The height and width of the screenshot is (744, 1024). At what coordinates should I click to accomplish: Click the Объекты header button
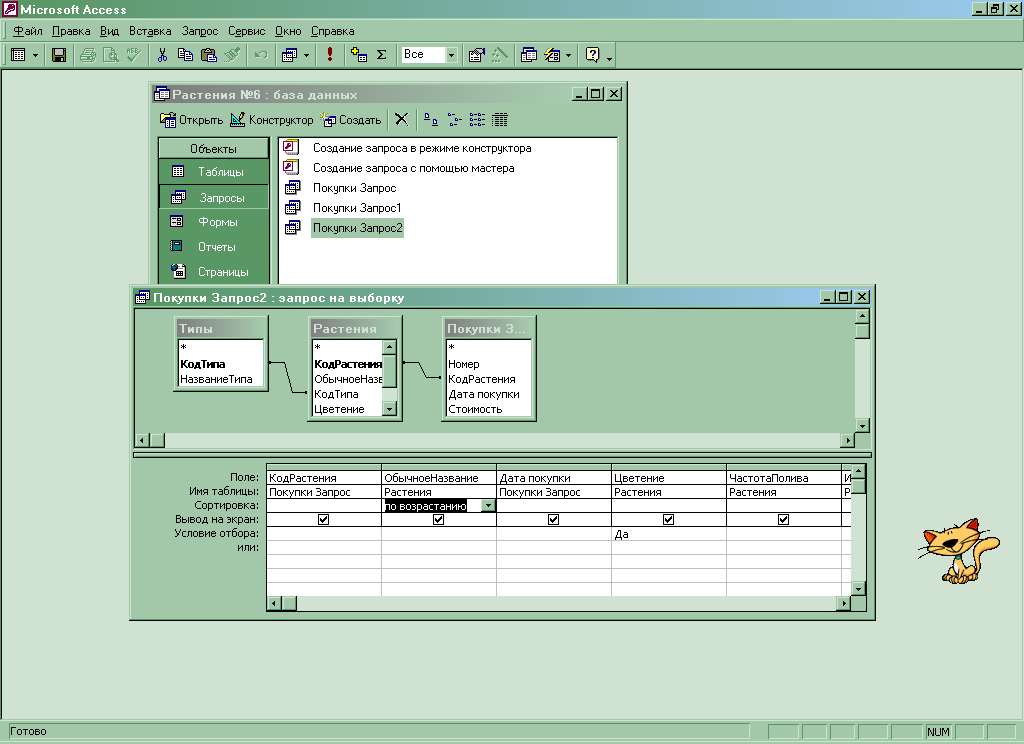point(213,148)
